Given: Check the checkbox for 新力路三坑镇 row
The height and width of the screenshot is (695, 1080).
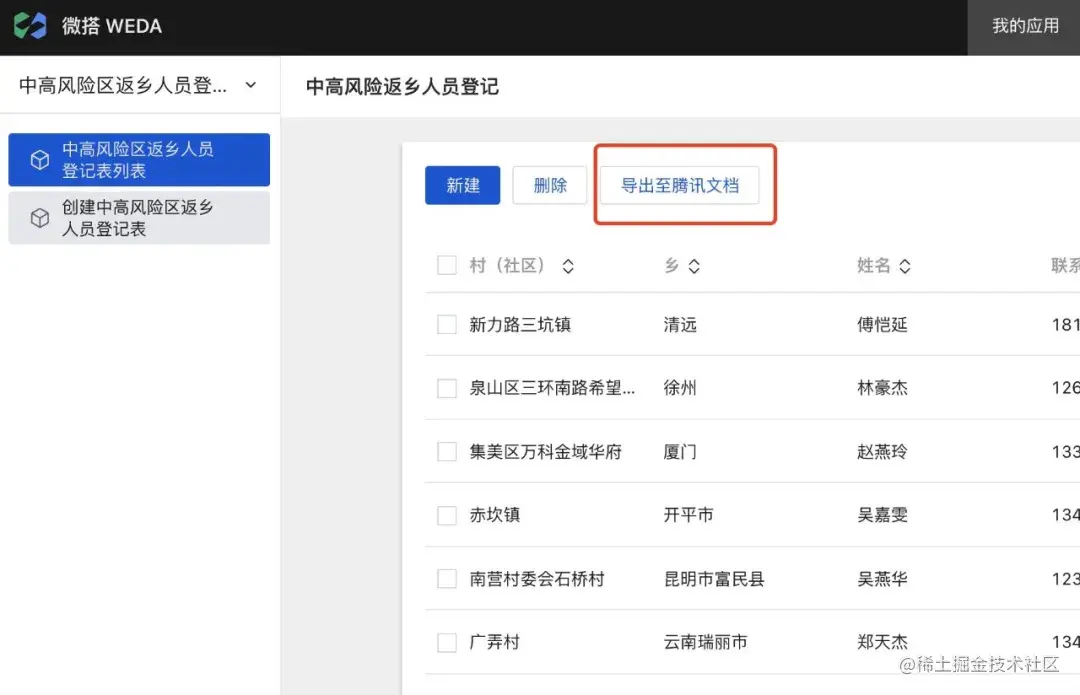Looking at the screenshot, I should [x=446, y=324].
